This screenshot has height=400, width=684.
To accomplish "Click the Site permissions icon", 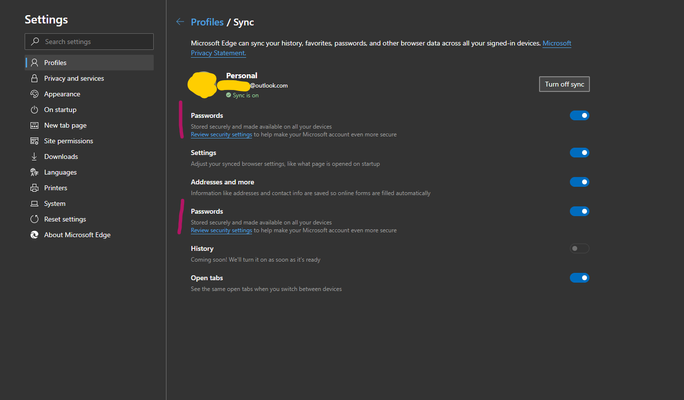I will point(34,141).
